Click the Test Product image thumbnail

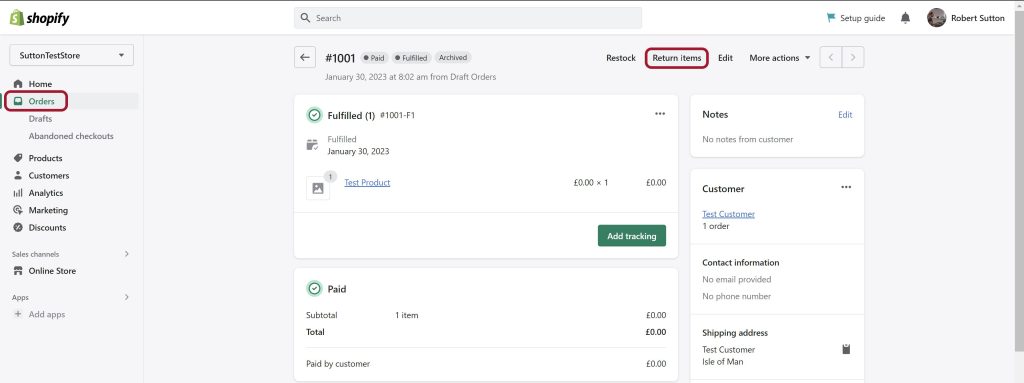pyautogui.click(x=318, y=188)
